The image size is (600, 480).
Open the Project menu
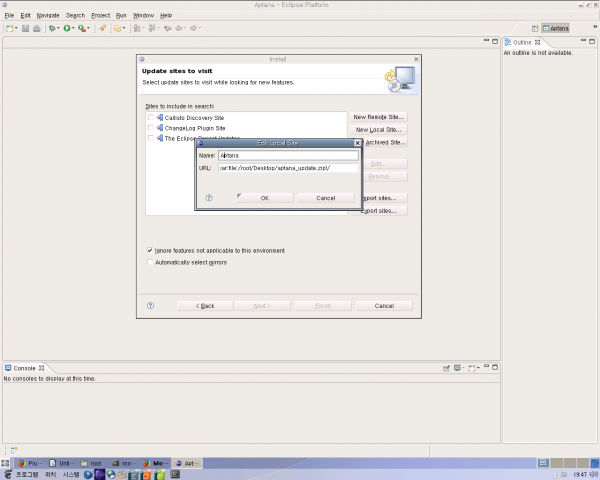coord(101,15)
